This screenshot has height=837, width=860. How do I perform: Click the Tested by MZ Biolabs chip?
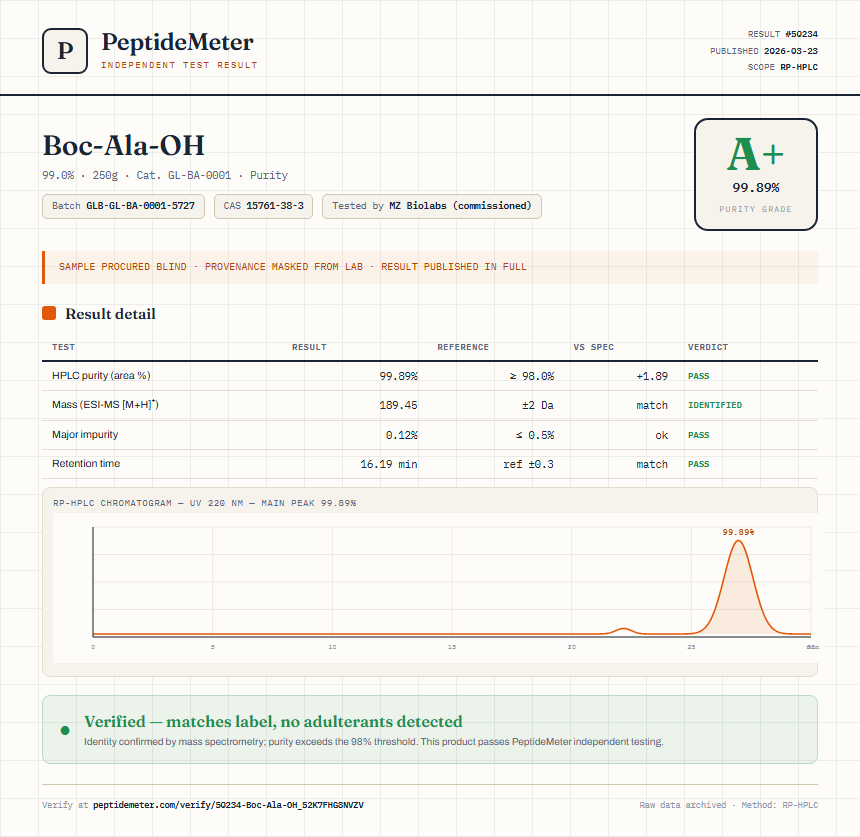[432, 206]
